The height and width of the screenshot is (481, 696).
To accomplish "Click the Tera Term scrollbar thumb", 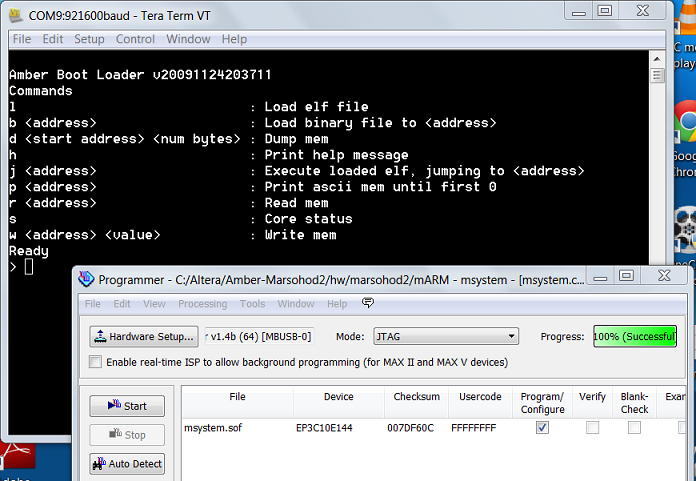I will pos(657,75).
